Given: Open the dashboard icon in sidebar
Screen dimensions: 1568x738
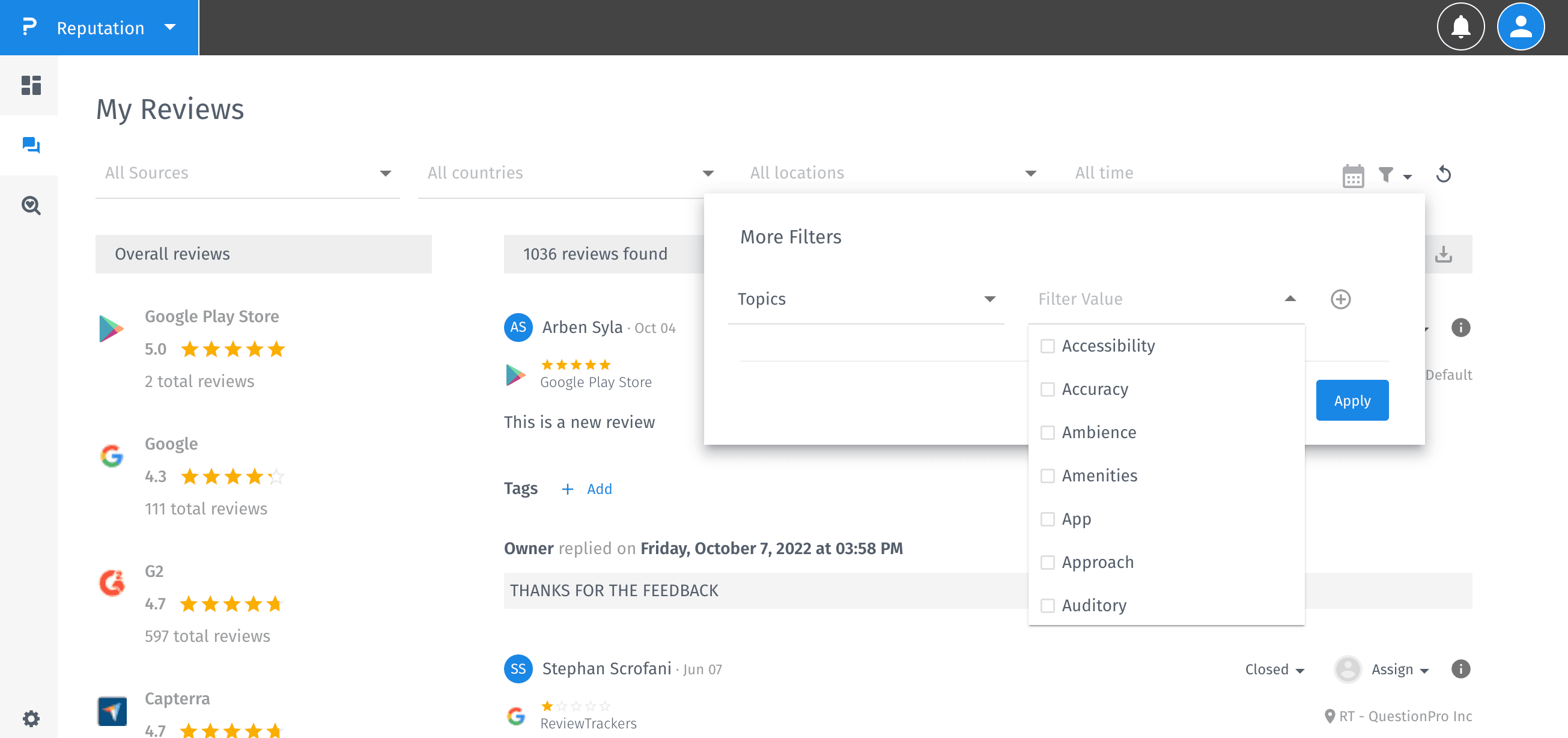Looking at the screenshot, I should [31, 85].
